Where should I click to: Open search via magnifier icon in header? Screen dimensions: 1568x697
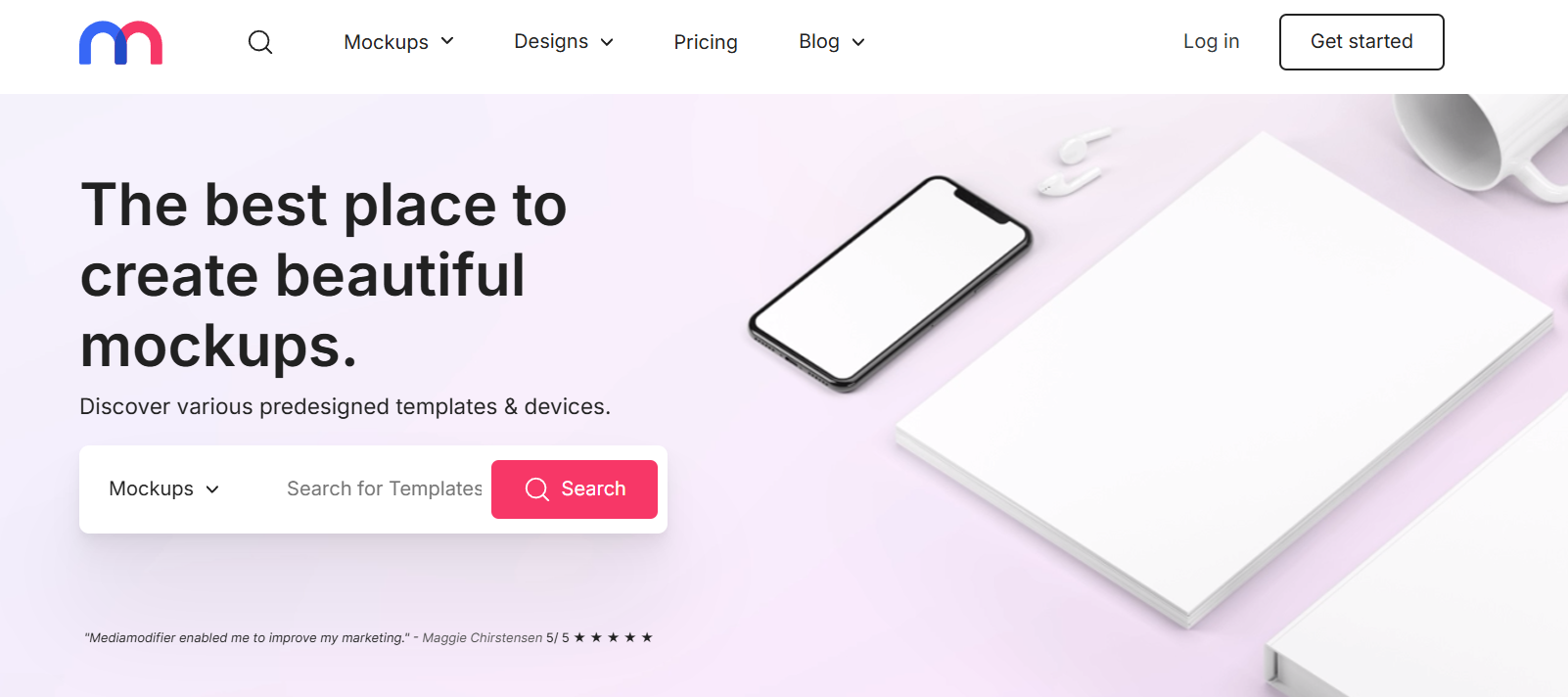260,42
